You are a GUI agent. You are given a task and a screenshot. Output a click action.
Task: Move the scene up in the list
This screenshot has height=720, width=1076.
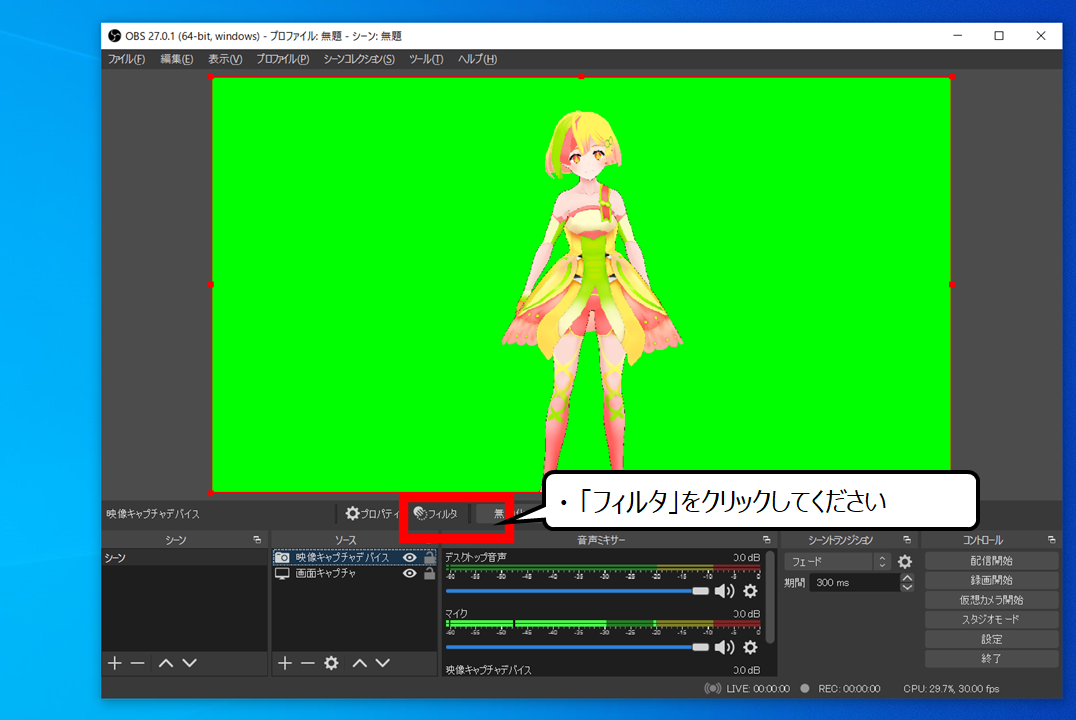coord(165,663)
